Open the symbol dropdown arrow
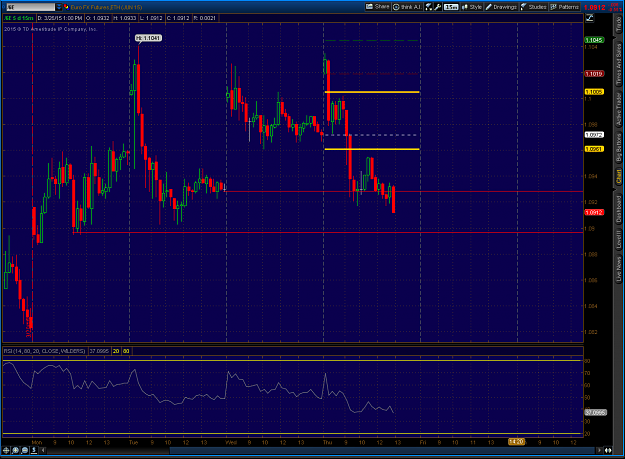The height and width of the screenshot is (459, 625). (59, 7)
